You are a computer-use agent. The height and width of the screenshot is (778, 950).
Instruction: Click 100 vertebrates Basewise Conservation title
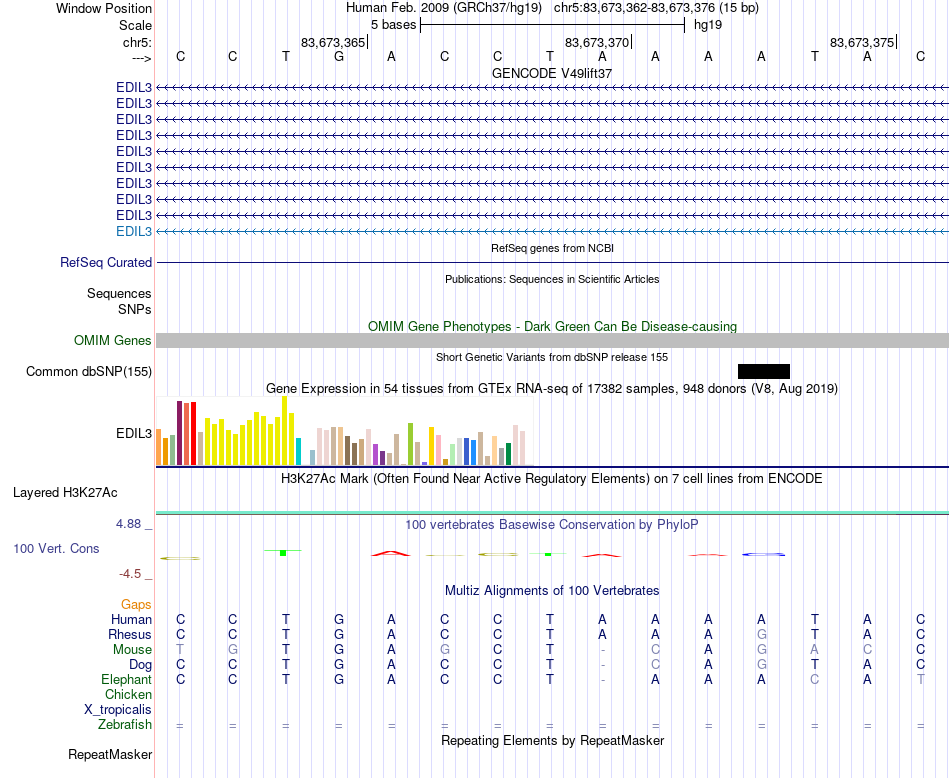(x=552, y=525)
